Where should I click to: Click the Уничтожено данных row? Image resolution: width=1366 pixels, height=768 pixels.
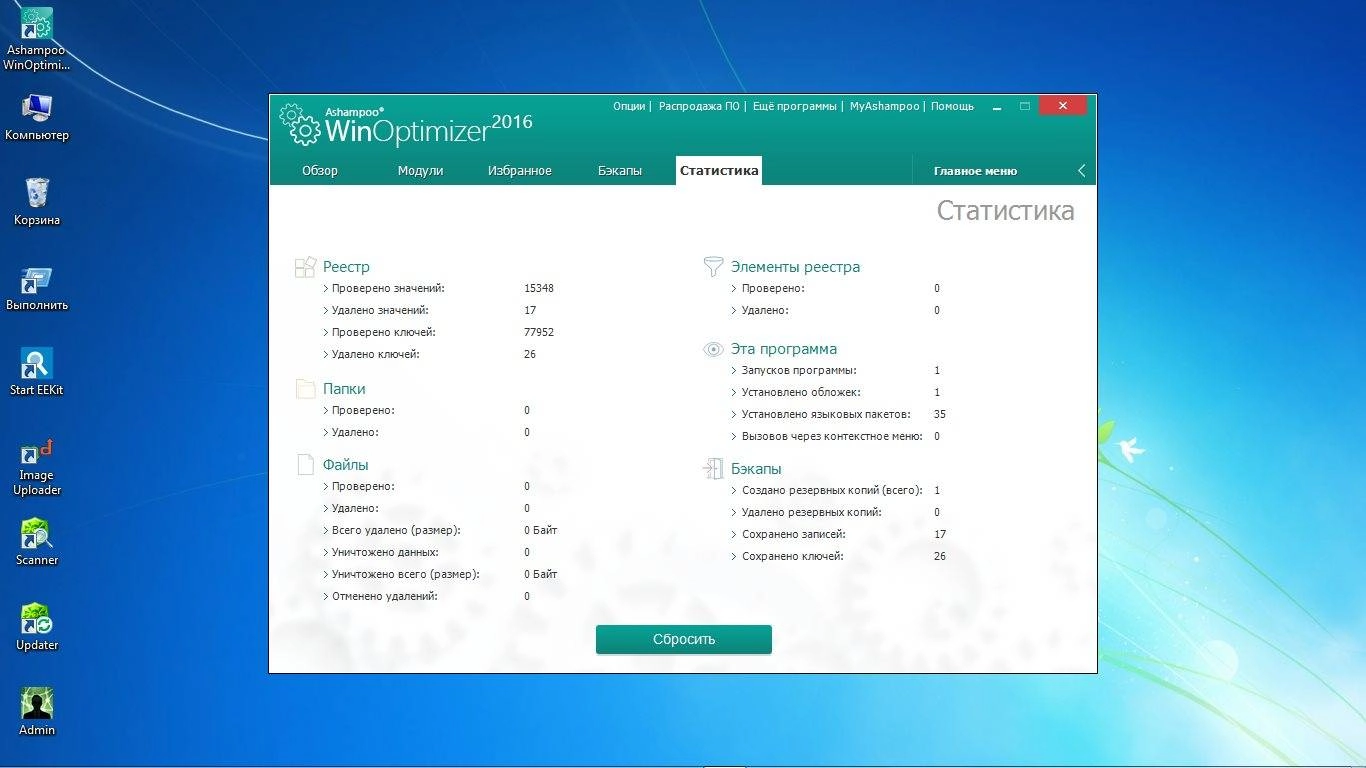tap(427, 552)
